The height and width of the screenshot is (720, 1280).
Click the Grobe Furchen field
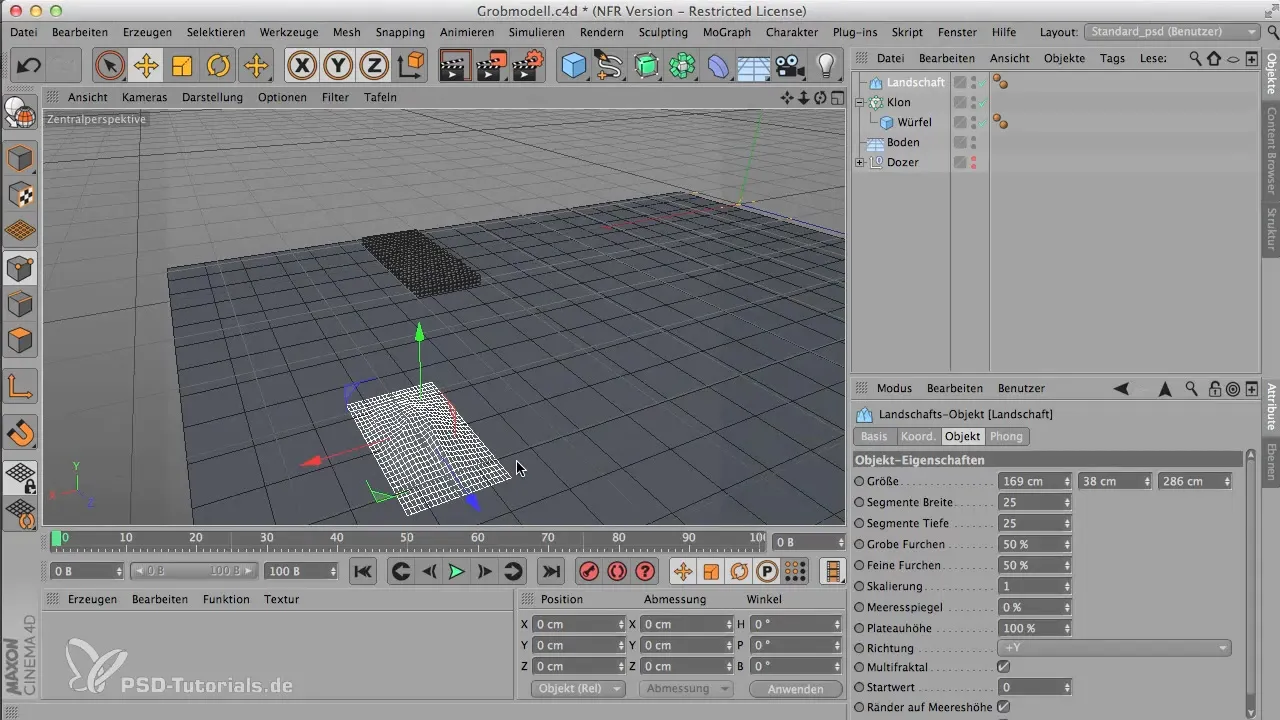point(1035,544)
